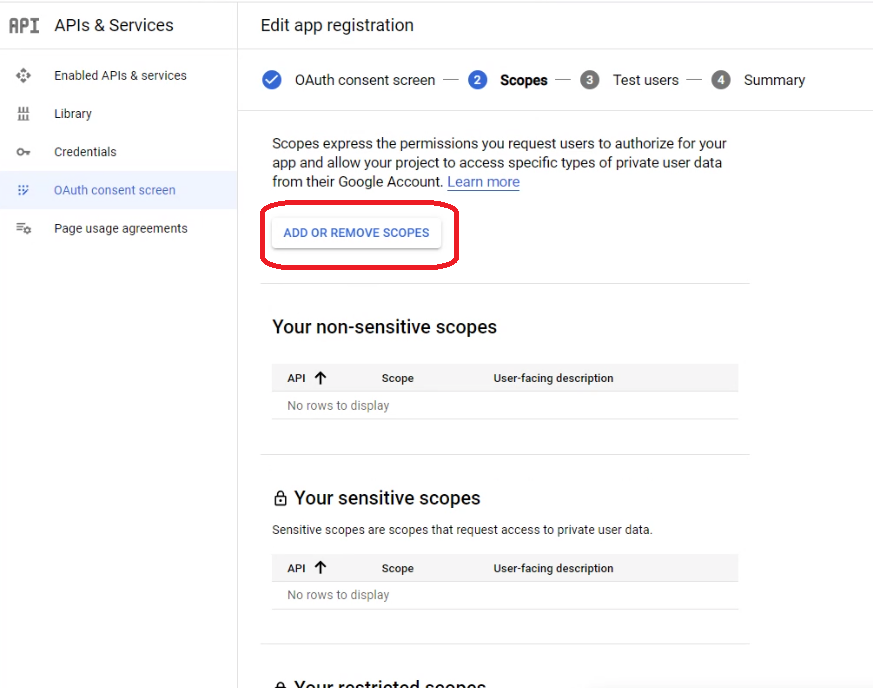Click the Enabled APIs & services icon
Image resolution: width=873 pixels, height=688 pixels.
[x=24, y=76]
